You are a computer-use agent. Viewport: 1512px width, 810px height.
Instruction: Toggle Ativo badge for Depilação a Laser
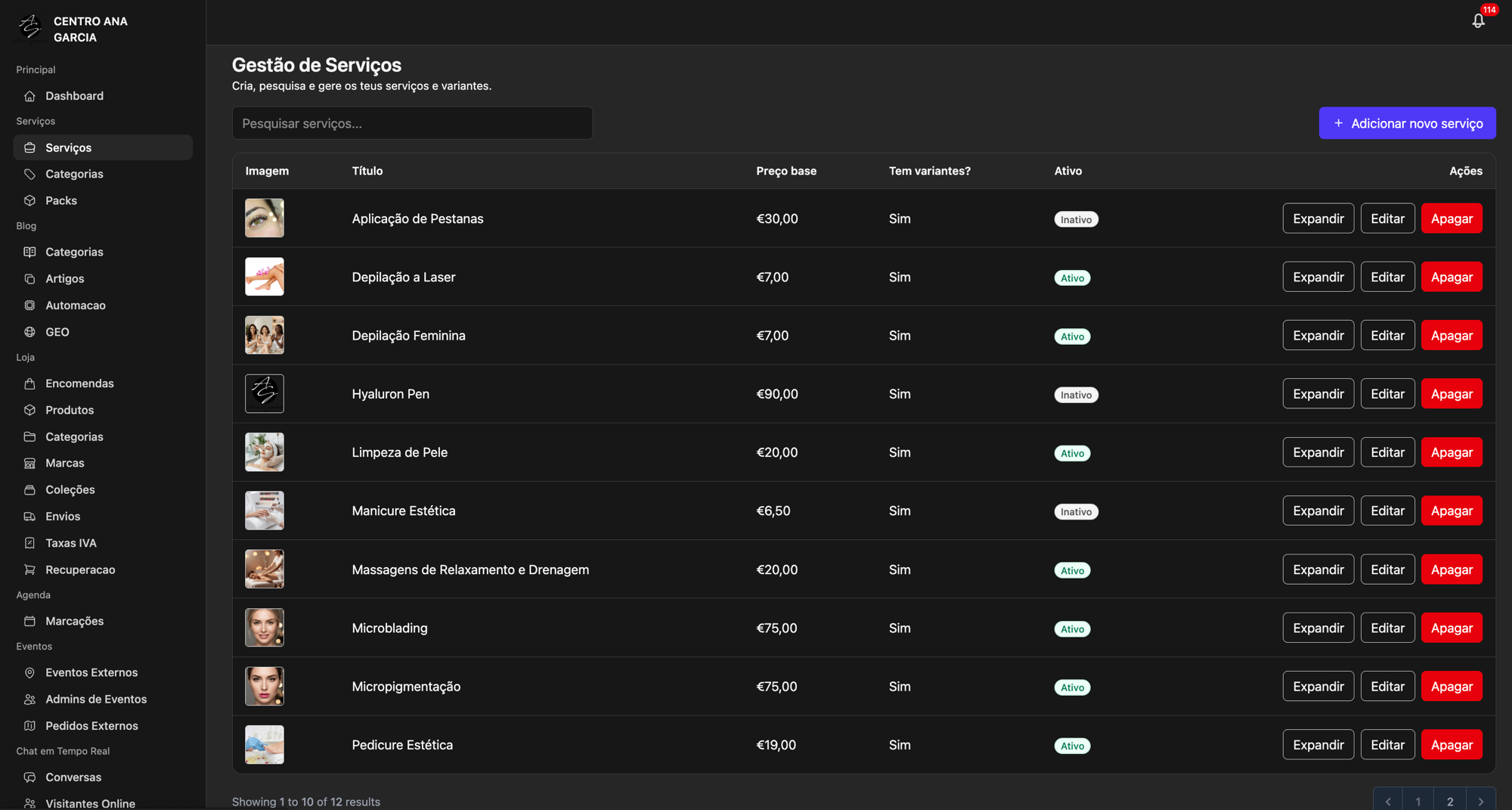tap(1072, 278)
